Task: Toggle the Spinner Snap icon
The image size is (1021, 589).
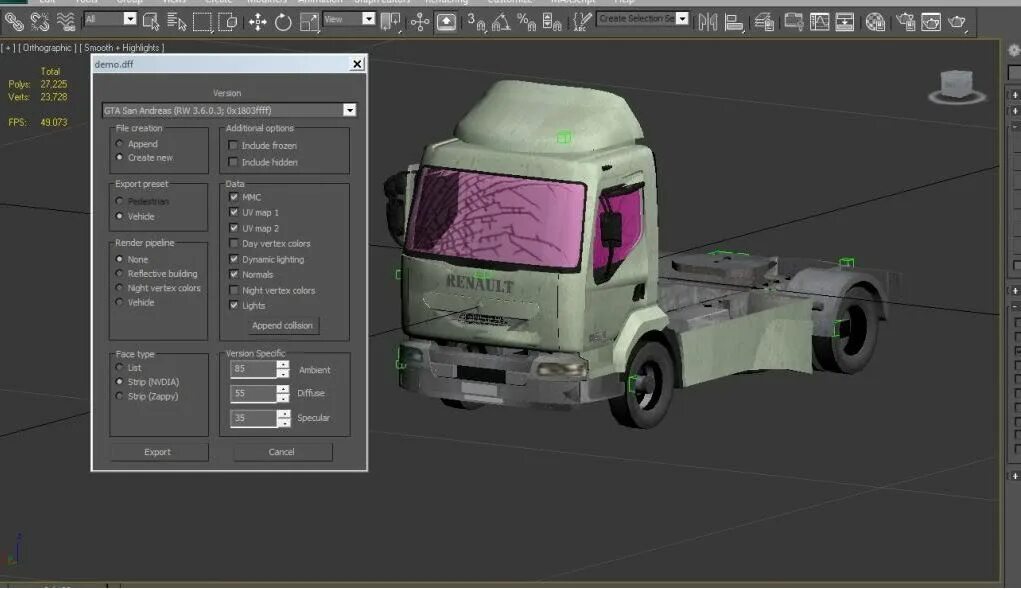Action: tap(552, 22)
